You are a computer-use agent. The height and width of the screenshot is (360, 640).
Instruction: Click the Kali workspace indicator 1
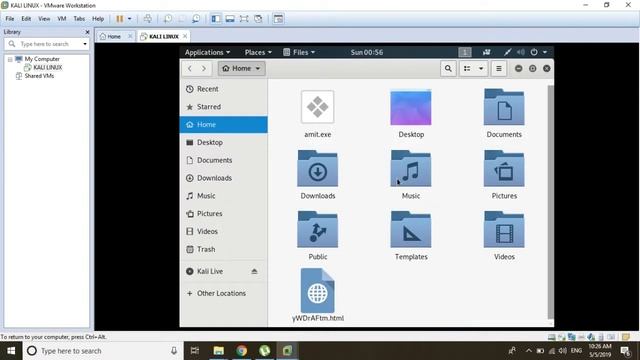point(465,52)
